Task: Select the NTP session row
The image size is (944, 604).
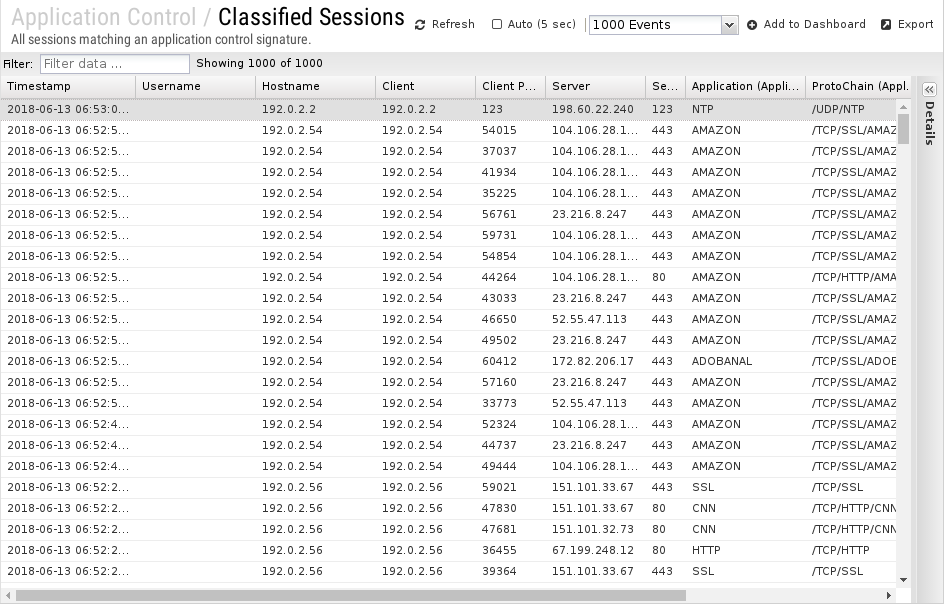Action: pyautogui.click(x=449, y=109)
